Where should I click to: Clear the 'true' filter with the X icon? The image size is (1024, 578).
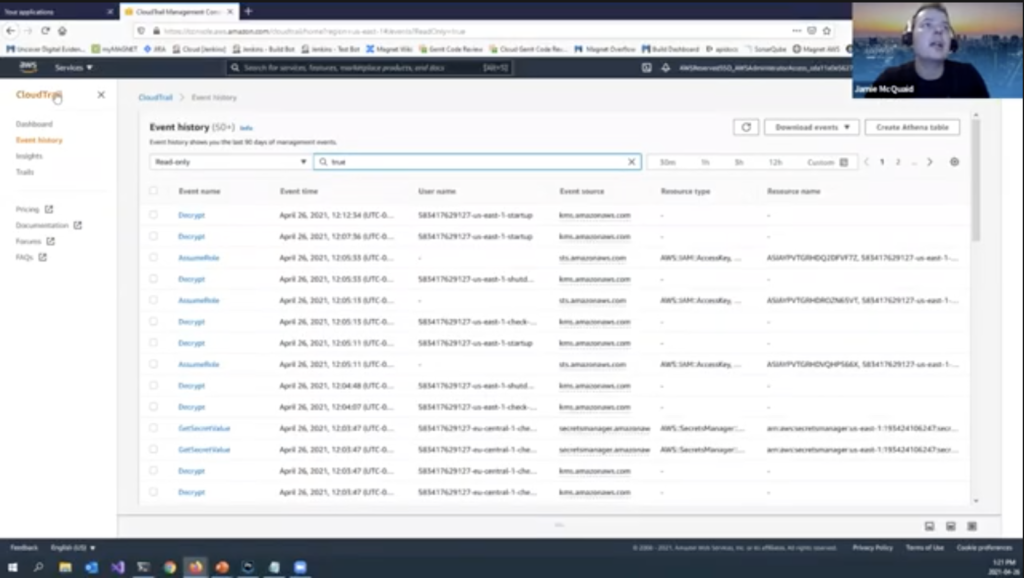[x=632, y=162]
